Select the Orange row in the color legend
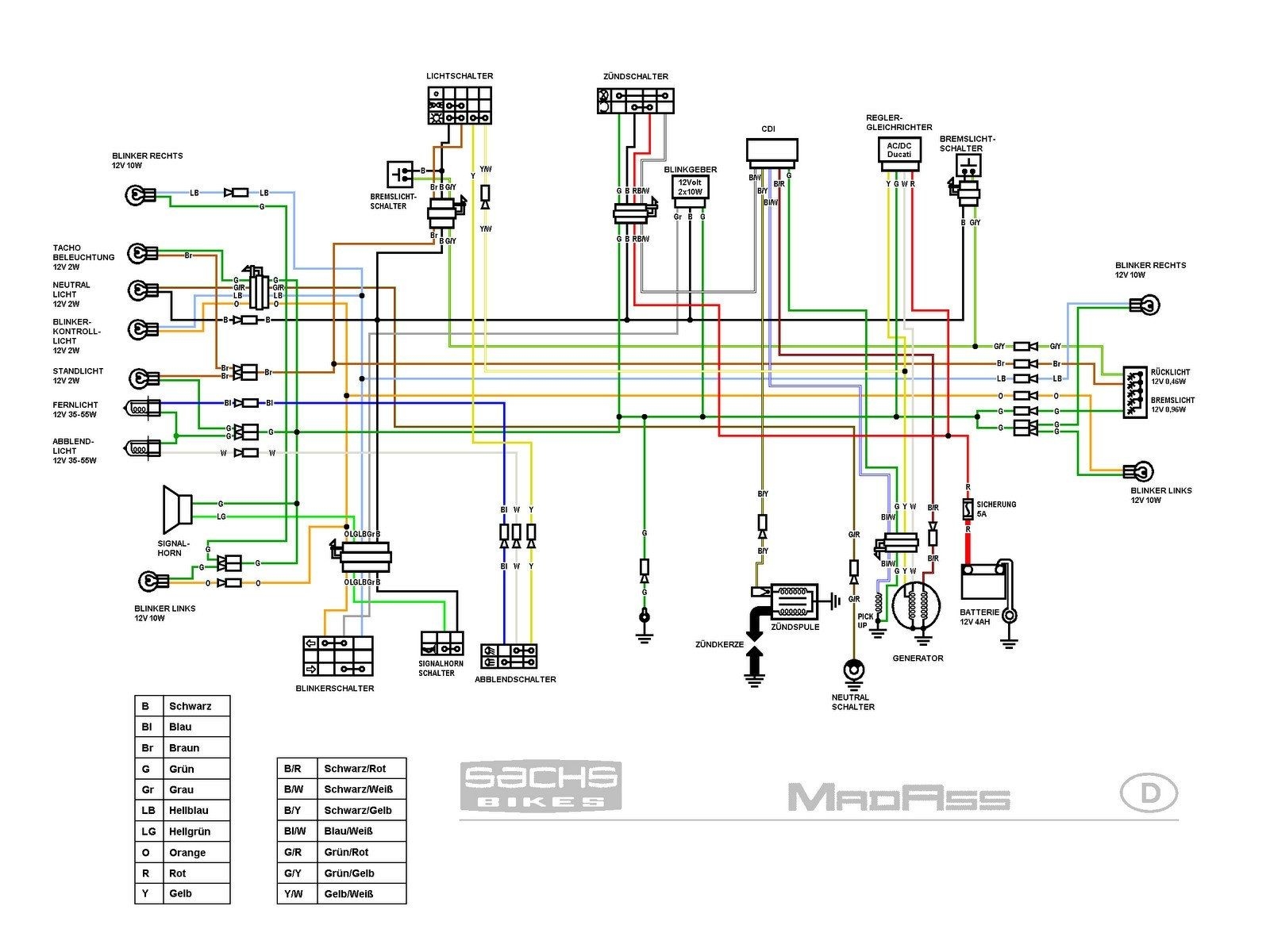The image size is (1270, 952). pos(183,853)
